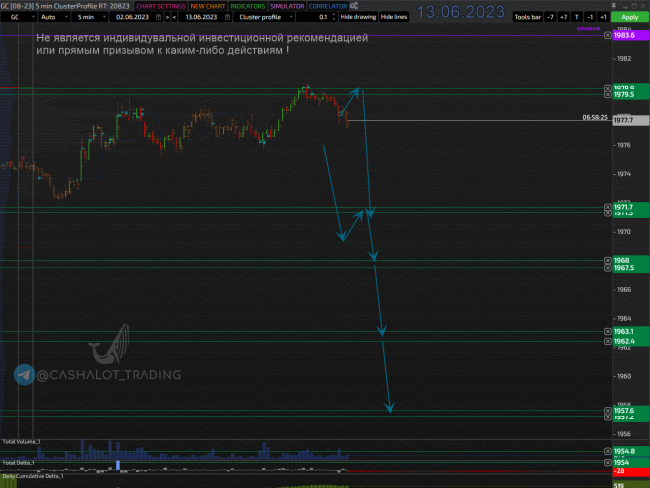Toggle Hide drawing
Viewport: 650px width, 488px height.
click(x=358, y=17)
